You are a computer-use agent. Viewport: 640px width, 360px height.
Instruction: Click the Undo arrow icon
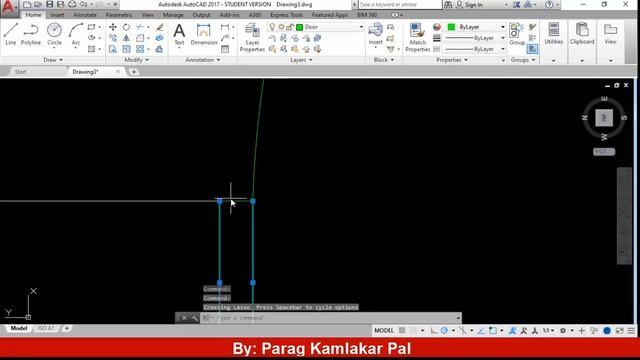coord(83,4)
